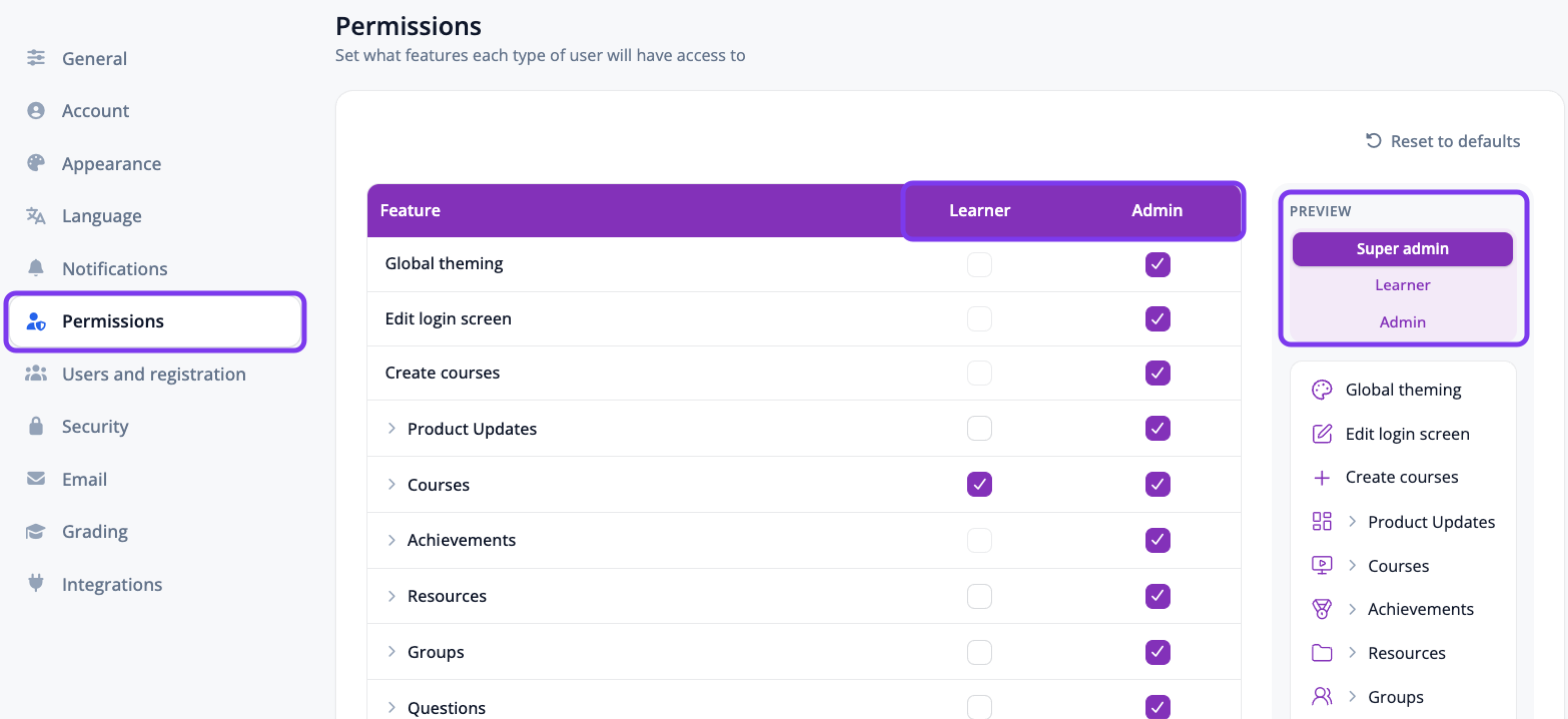Switch to Language settings

[101, 216]
